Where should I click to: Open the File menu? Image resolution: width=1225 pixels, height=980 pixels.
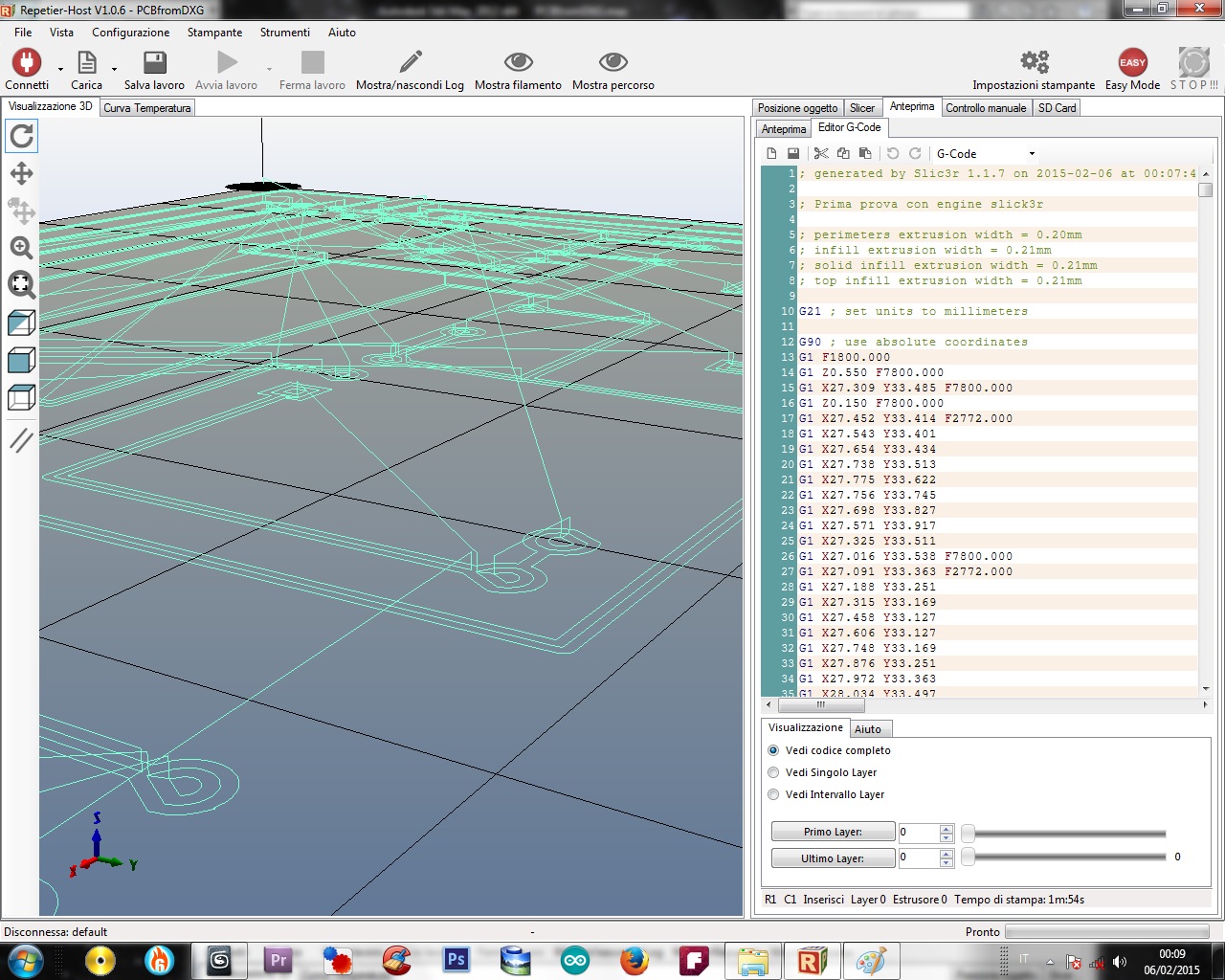click(23, 33)
